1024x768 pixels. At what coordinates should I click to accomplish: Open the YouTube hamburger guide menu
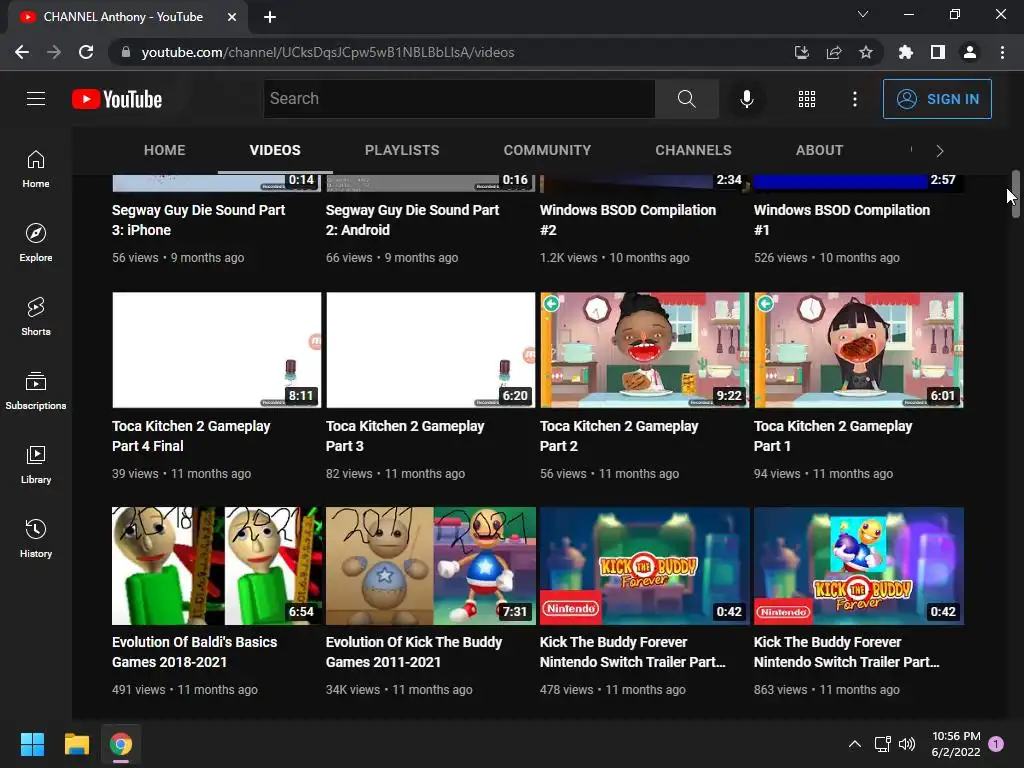[x=36, y=99]
